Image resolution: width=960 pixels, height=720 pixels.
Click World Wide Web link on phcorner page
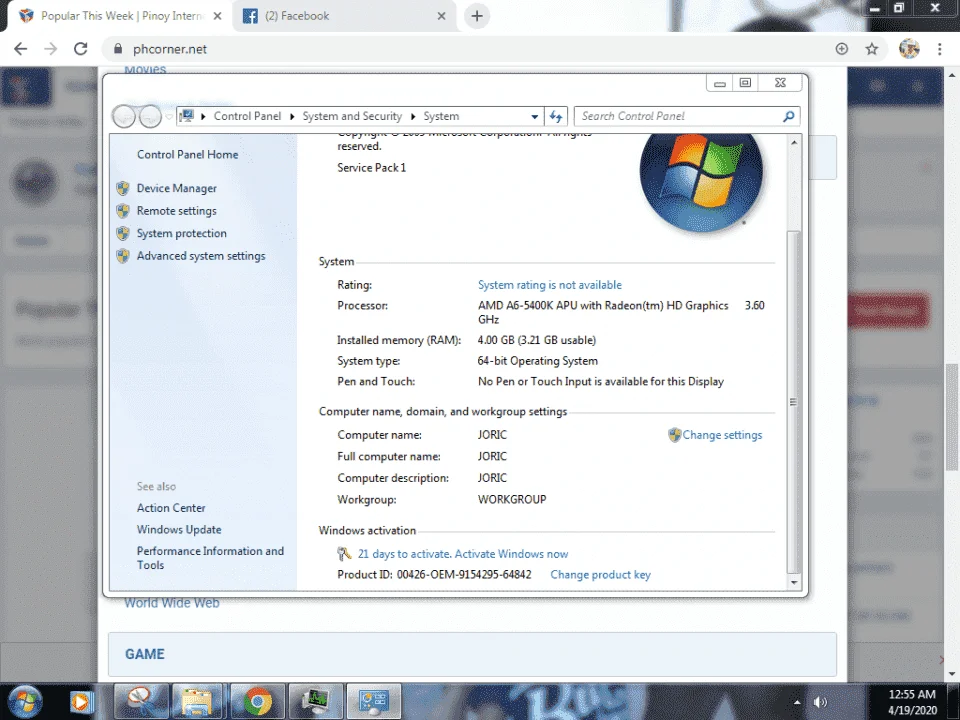coord(171,603)
